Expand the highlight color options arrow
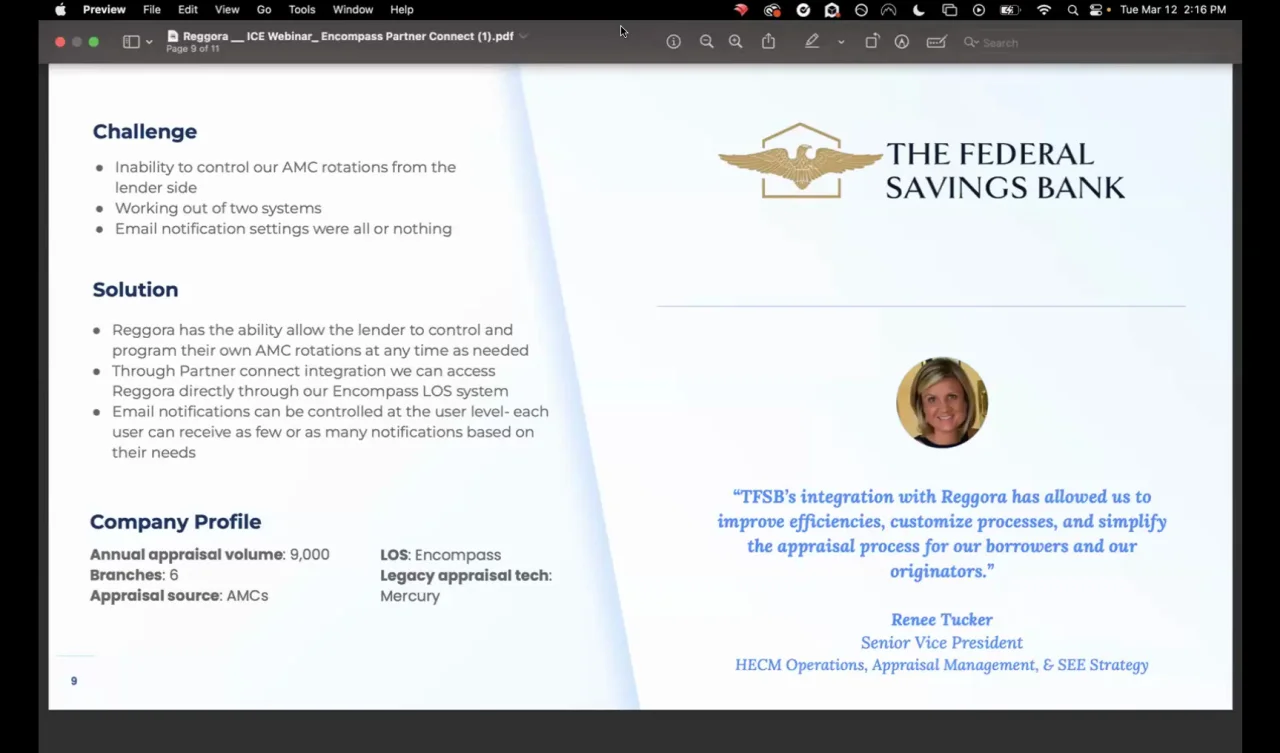This screenshot has height=753, width=1280. (x=841, y=42)
